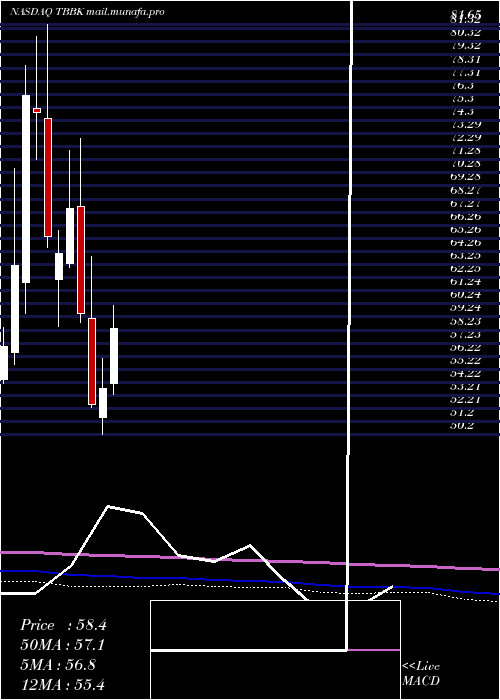
Task: Click the 52.21 price axis label
Action: coord(466,400)
